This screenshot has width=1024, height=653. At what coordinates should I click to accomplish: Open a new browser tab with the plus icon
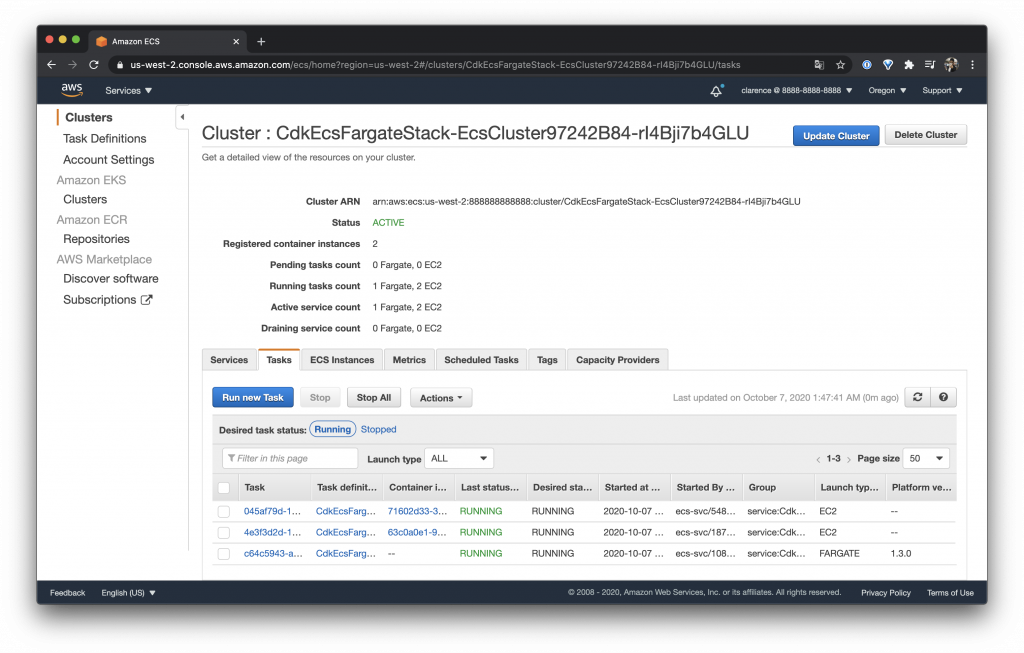point(261,41)
